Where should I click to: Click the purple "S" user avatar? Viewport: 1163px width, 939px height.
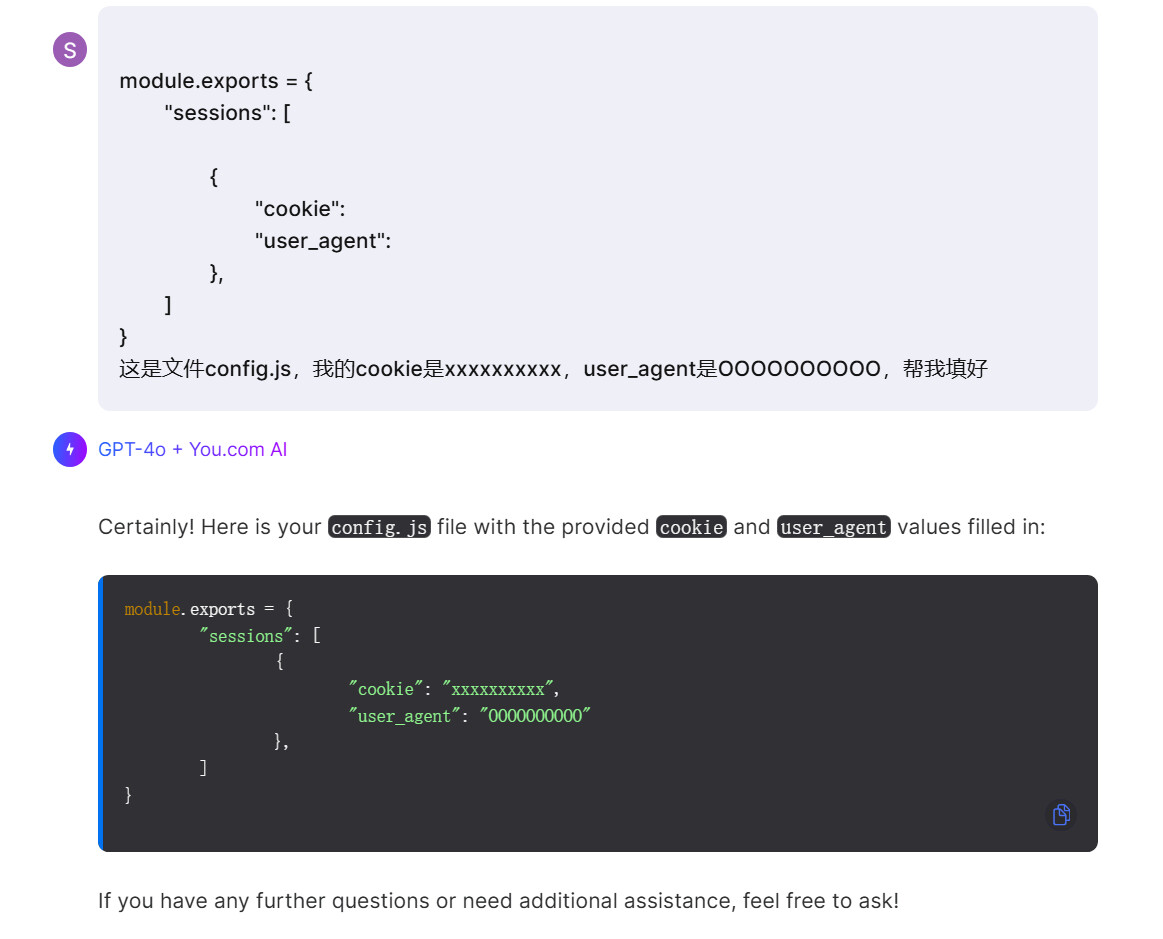point(70,49)
